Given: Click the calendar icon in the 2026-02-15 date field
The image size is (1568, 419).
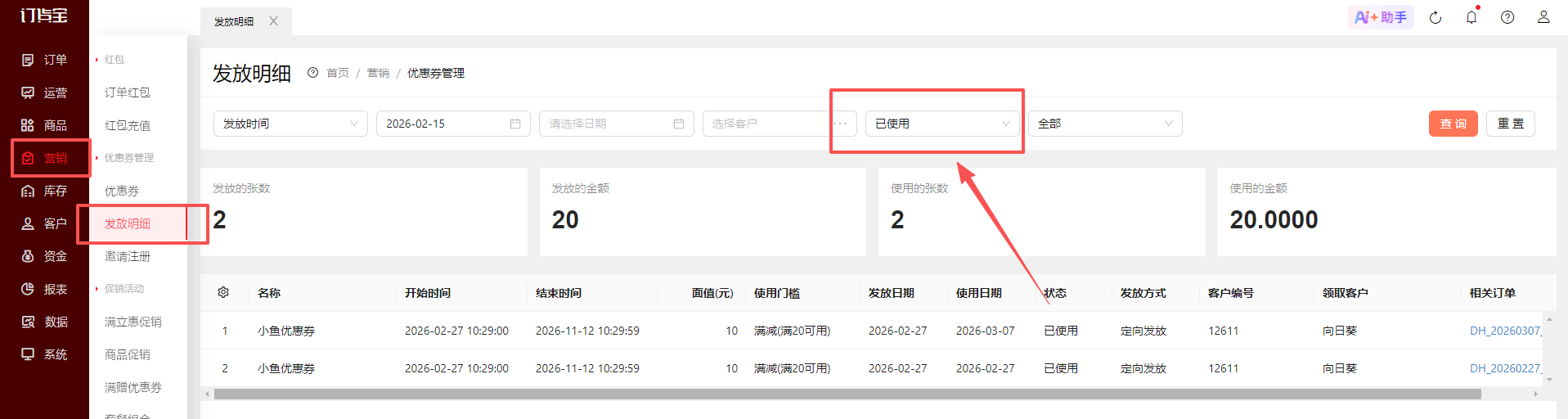Looking at the screenshot, I should click(515, 124).
